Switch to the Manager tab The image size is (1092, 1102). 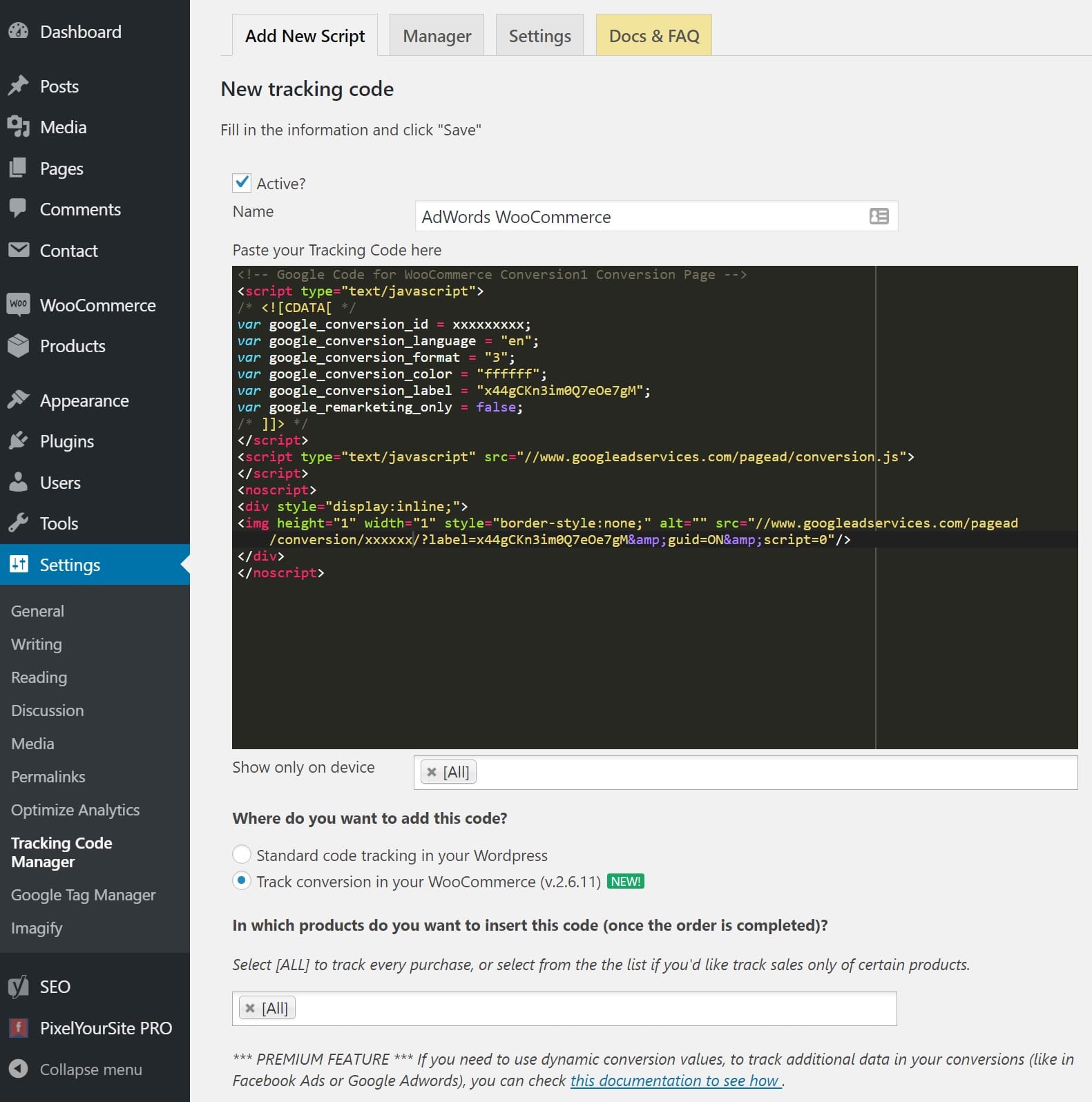pyautogui.click(x=437, y=36)
